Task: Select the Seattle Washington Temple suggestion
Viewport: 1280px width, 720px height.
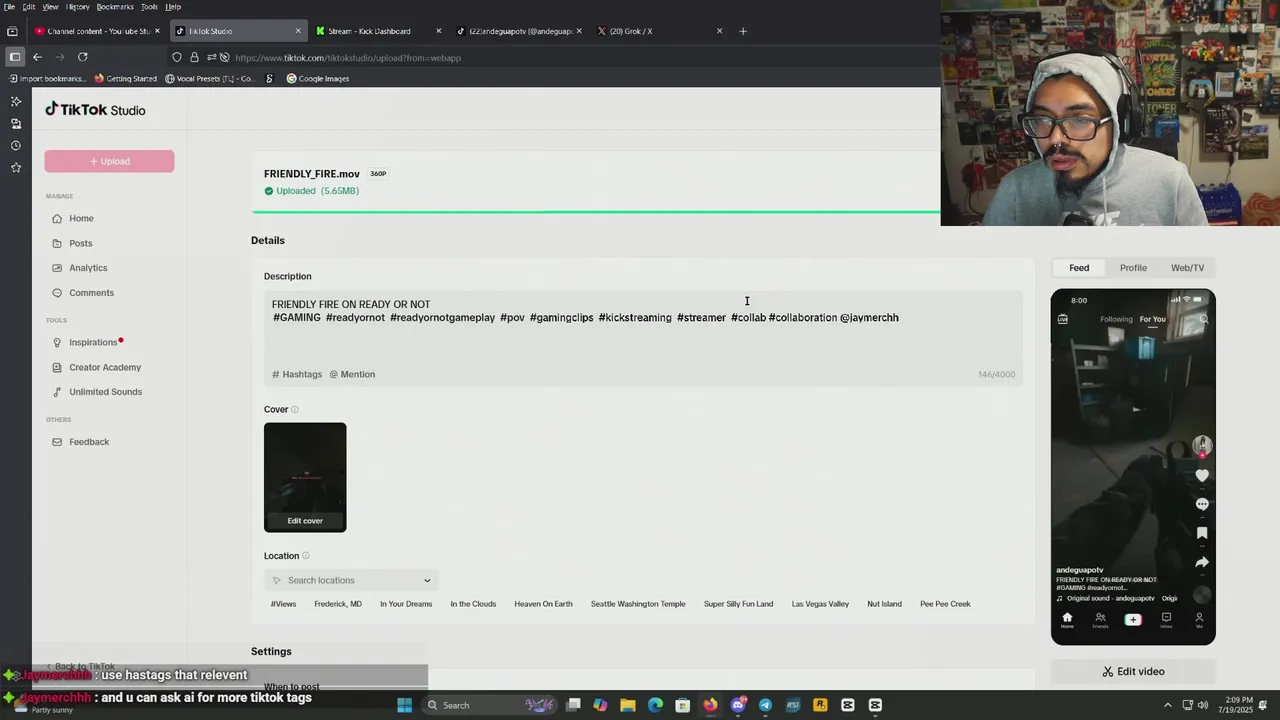Action: [x=638, y=604]
